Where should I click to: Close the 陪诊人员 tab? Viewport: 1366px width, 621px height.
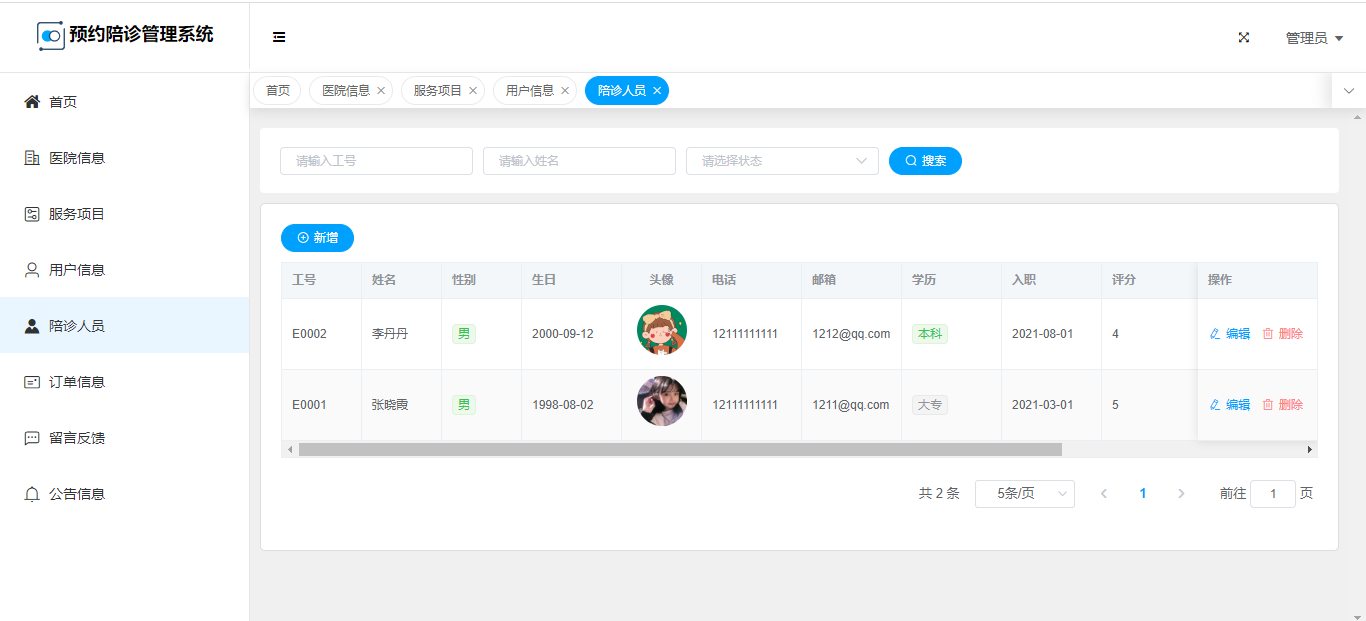click(x=657, y=91)
